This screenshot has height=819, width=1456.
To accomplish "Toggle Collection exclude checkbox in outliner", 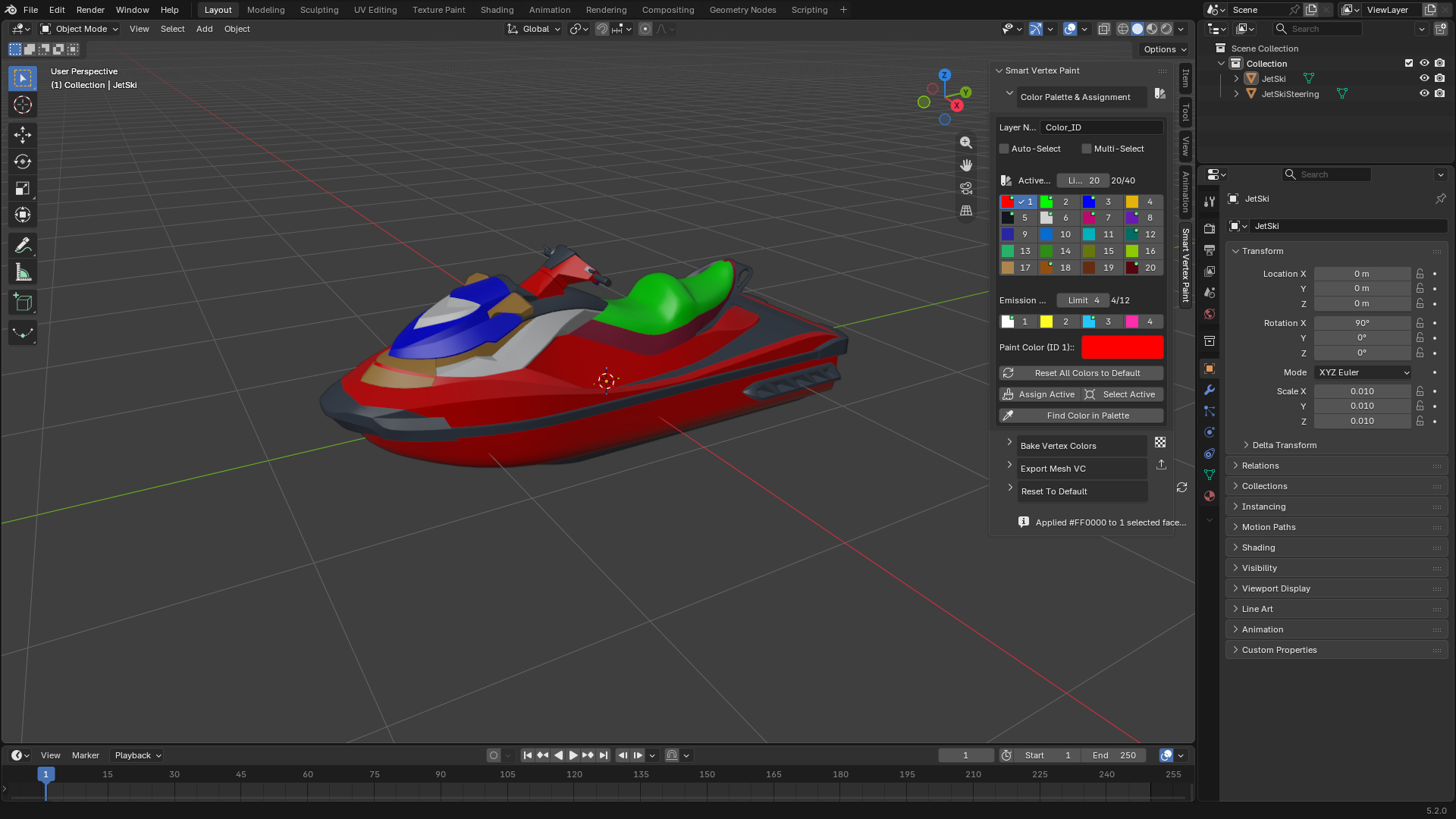I will (x=1409, y=64).
